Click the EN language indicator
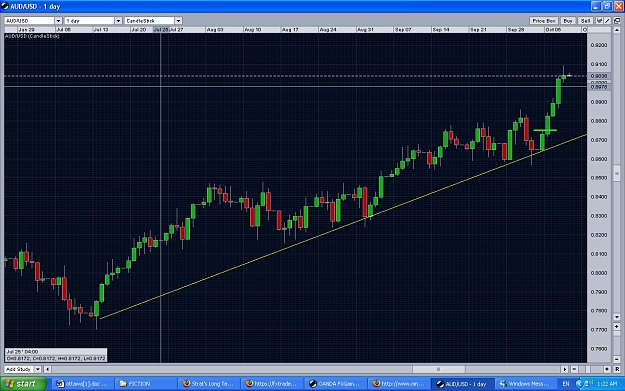The height and width of the screenshot is (391, 625). 566,384
